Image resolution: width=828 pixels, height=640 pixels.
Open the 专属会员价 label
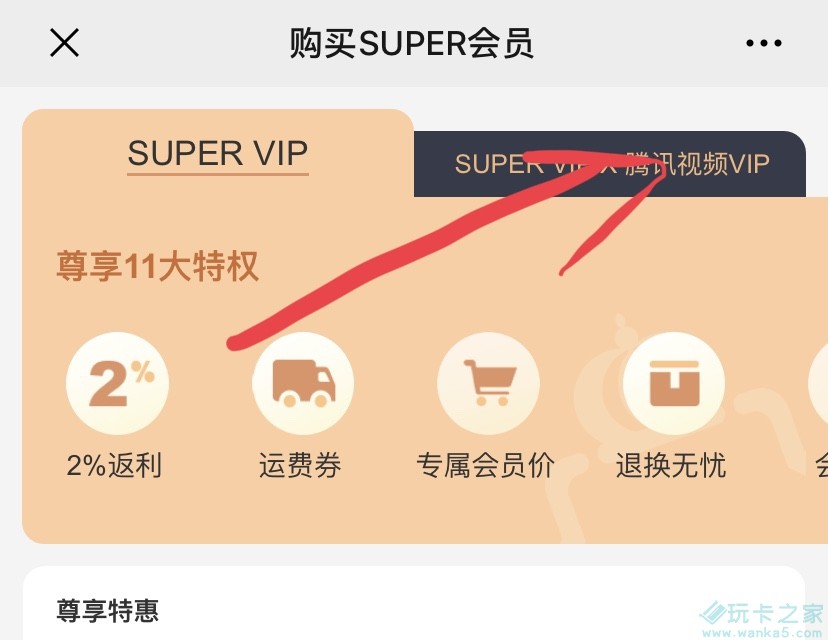485,465
